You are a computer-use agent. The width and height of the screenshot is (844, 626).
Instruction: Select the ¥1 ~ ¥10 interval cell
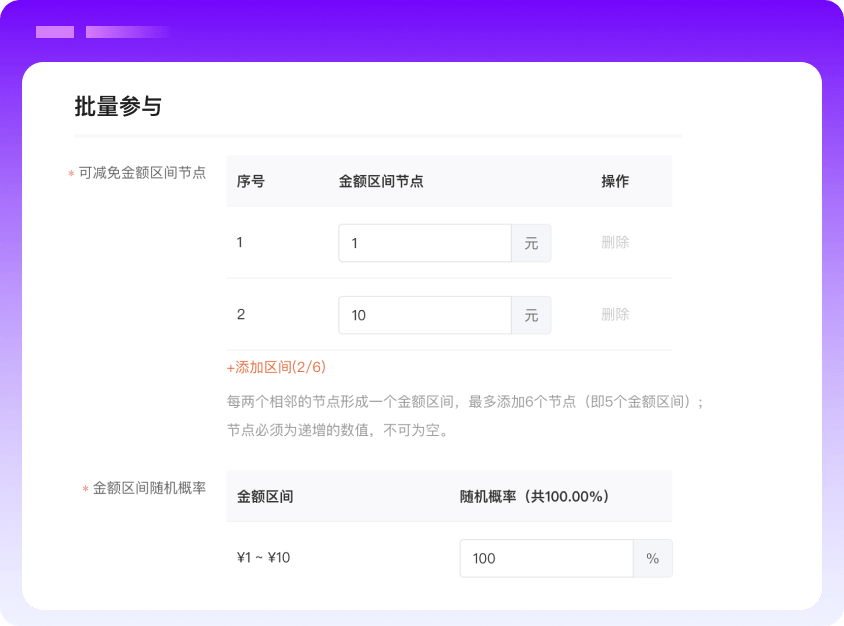[x=264, y=558]
